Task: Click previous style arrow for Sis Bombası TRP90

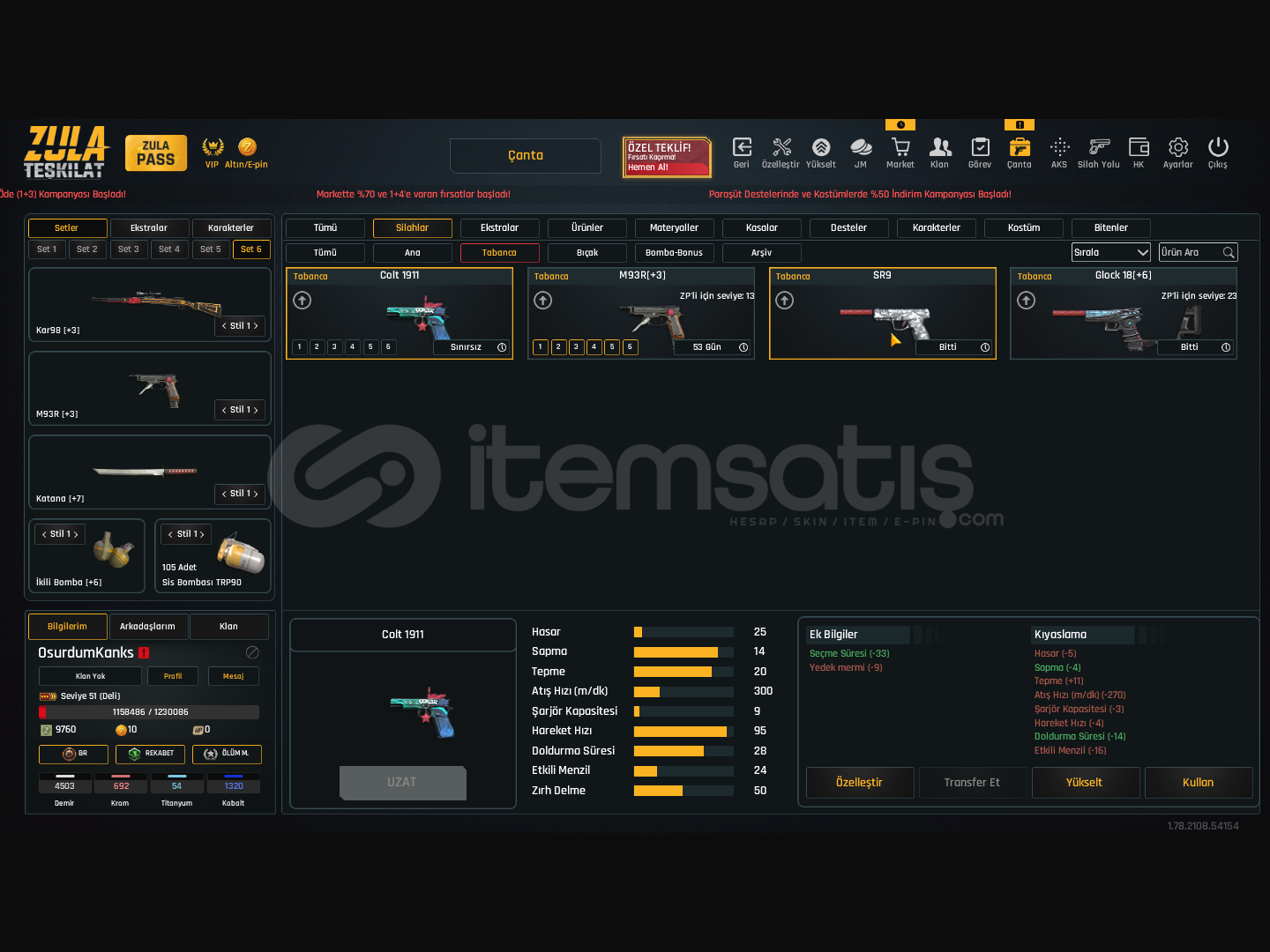Action: point(170,534)
